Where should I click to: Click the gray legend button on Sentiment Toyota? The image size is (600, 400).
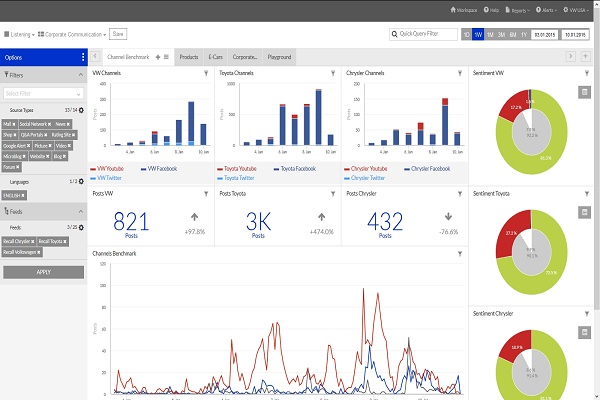coord(584,212)
